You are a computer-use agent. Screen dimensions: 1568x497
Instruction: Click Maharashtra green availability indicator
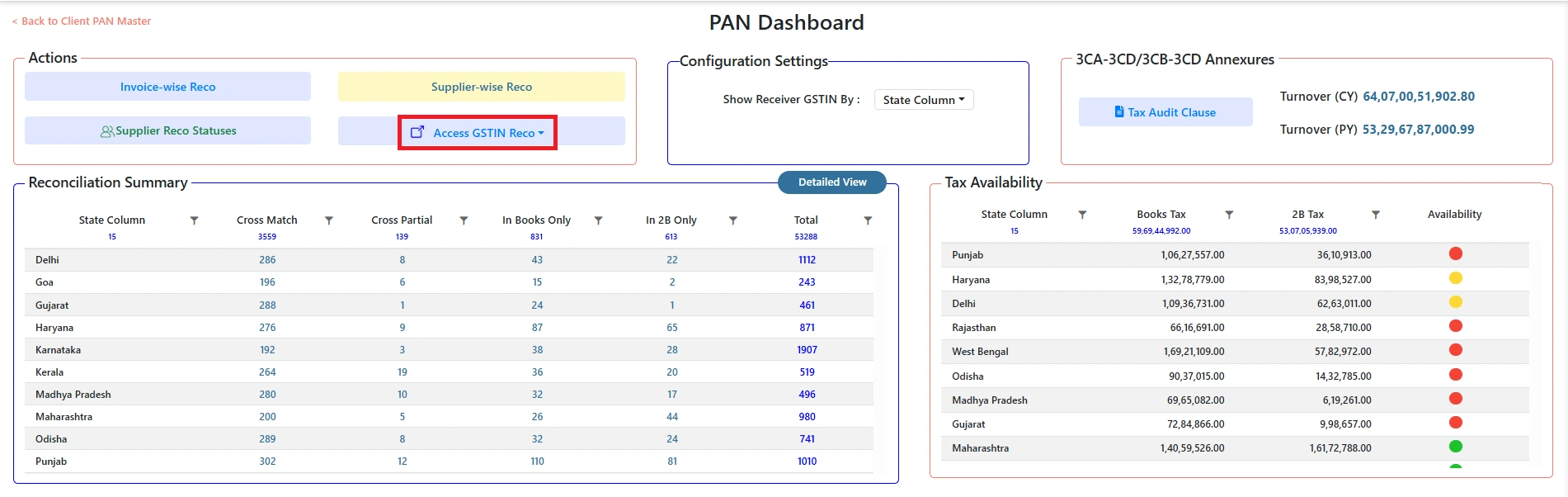pos(1456,447)
